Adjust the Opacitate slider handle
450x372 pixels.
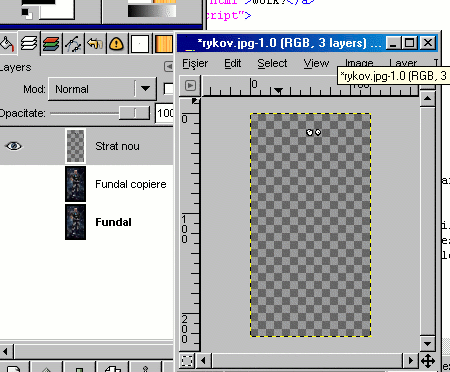click(135, 113)
